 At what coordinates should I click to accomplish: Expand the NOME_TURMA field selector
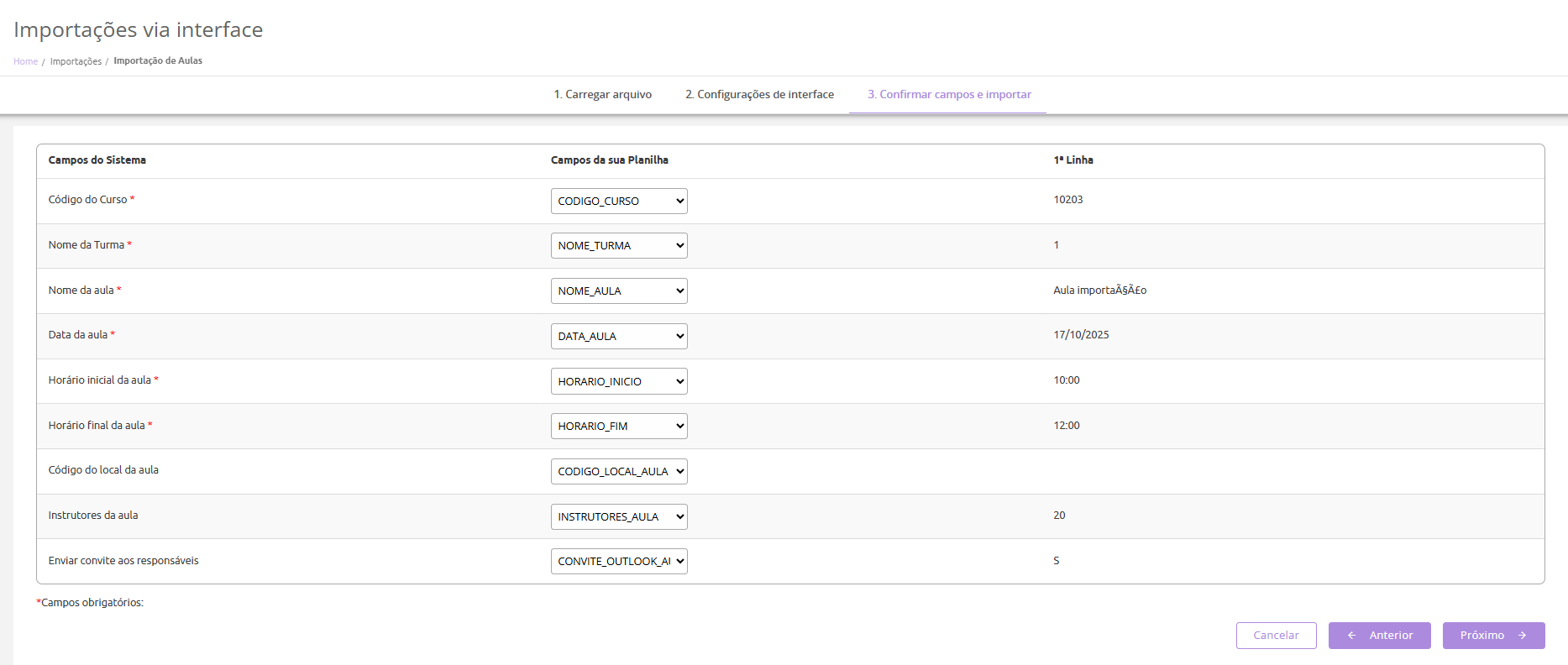coord(619,246)
